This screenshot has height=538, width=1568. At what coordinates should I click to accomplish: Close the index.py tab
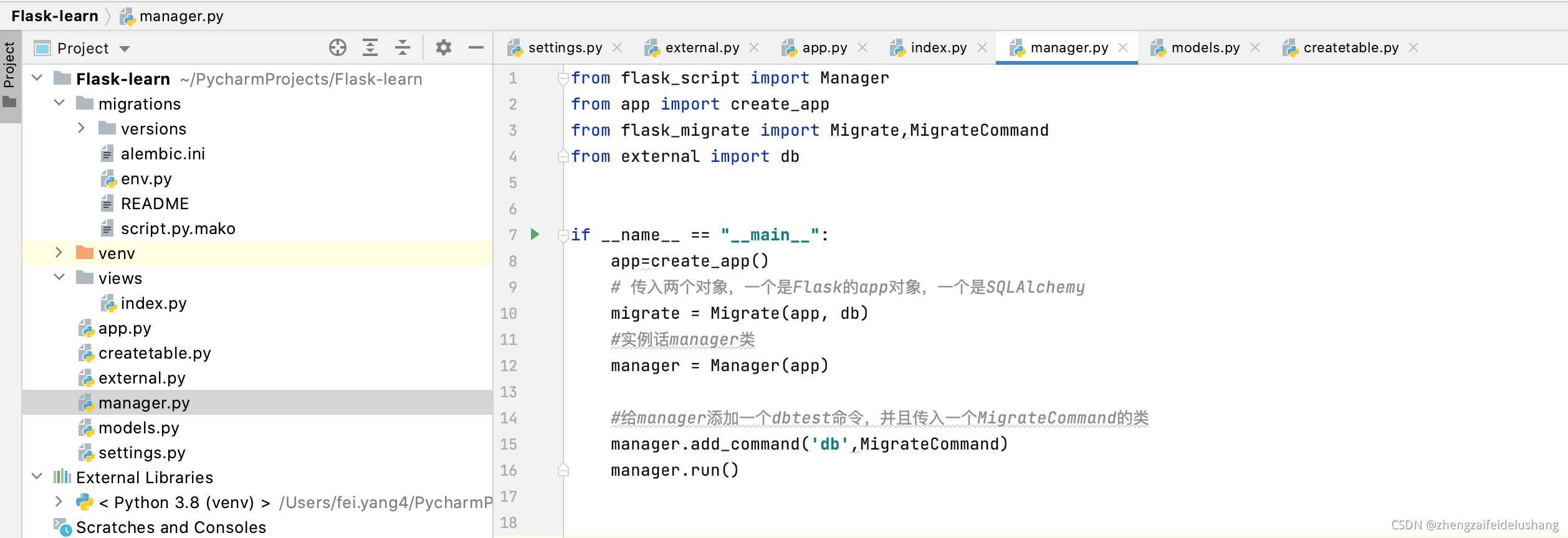982,48
